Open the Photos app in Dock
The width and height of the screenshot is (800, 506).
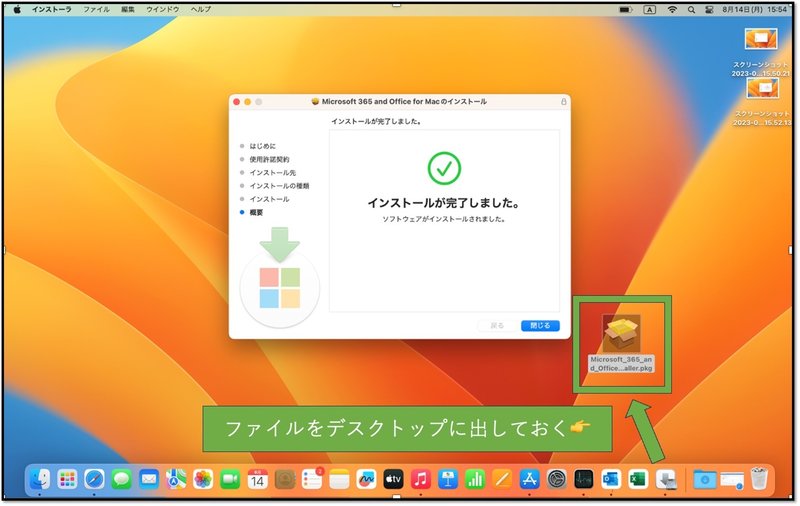203,479
